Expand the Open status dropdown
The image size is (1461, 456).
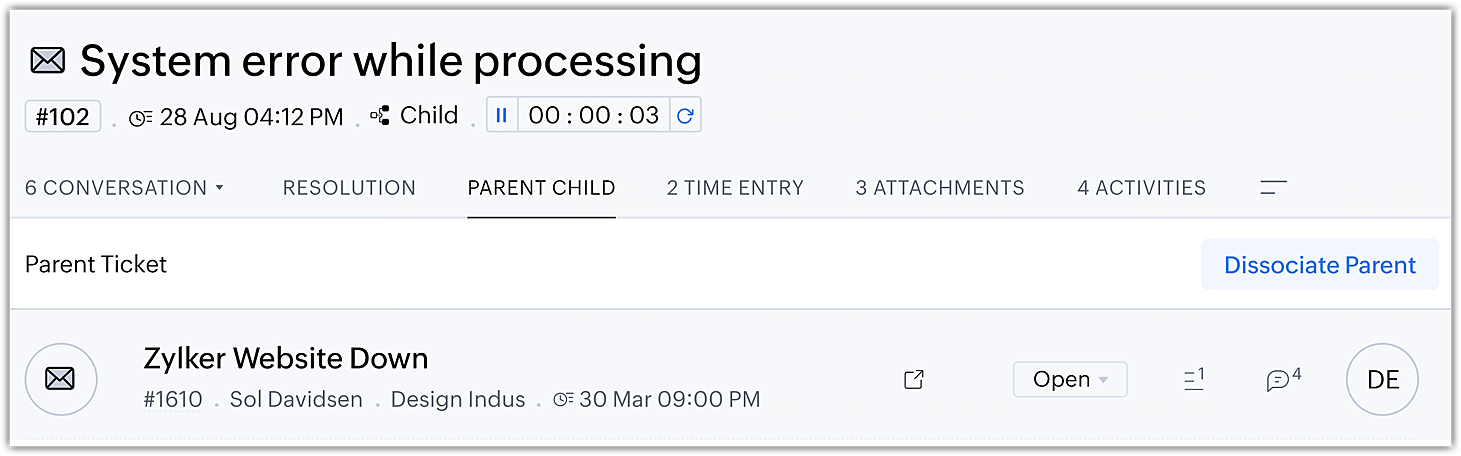pos(1070,379)
